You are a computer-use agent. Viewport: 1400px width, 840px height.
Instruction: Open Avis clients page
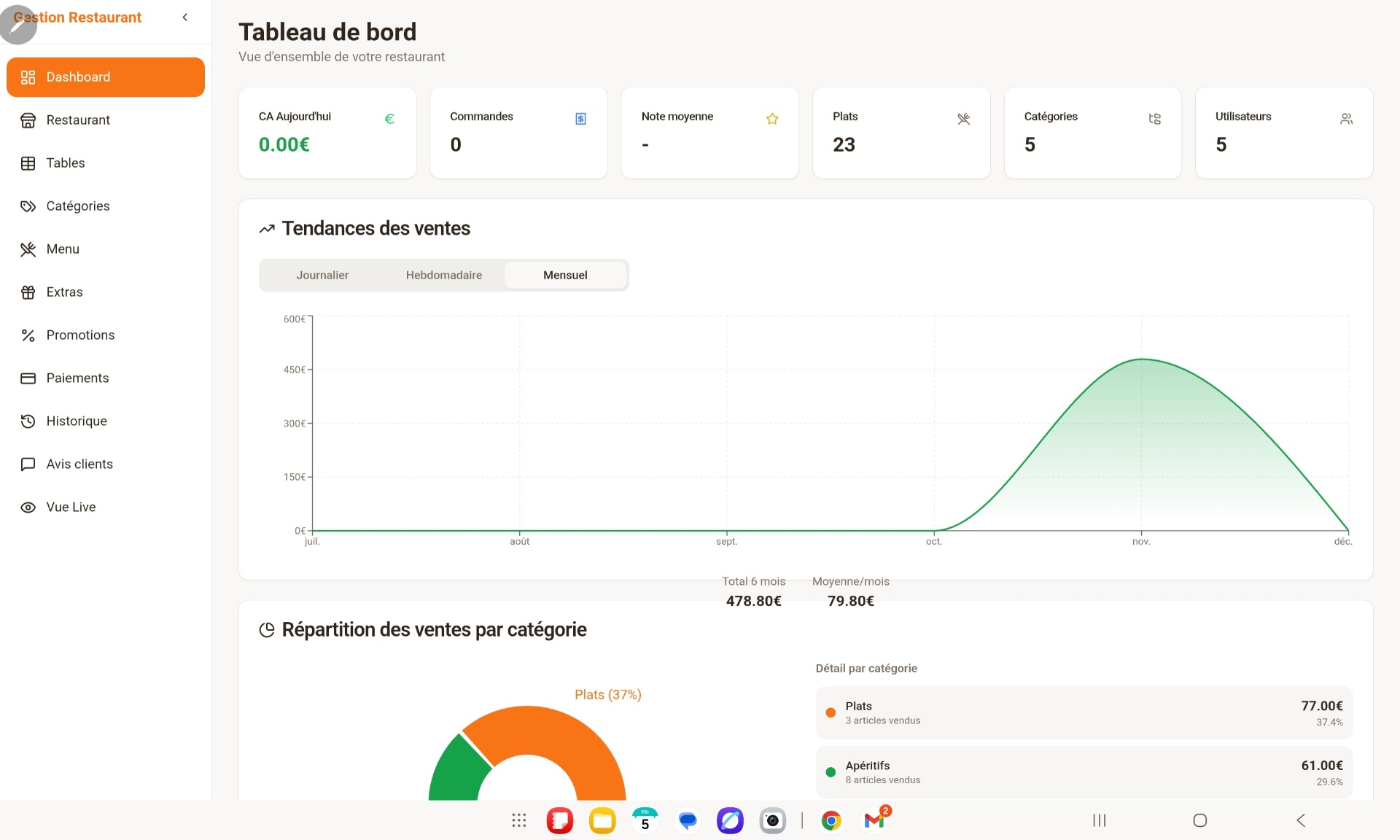(106, 464)
